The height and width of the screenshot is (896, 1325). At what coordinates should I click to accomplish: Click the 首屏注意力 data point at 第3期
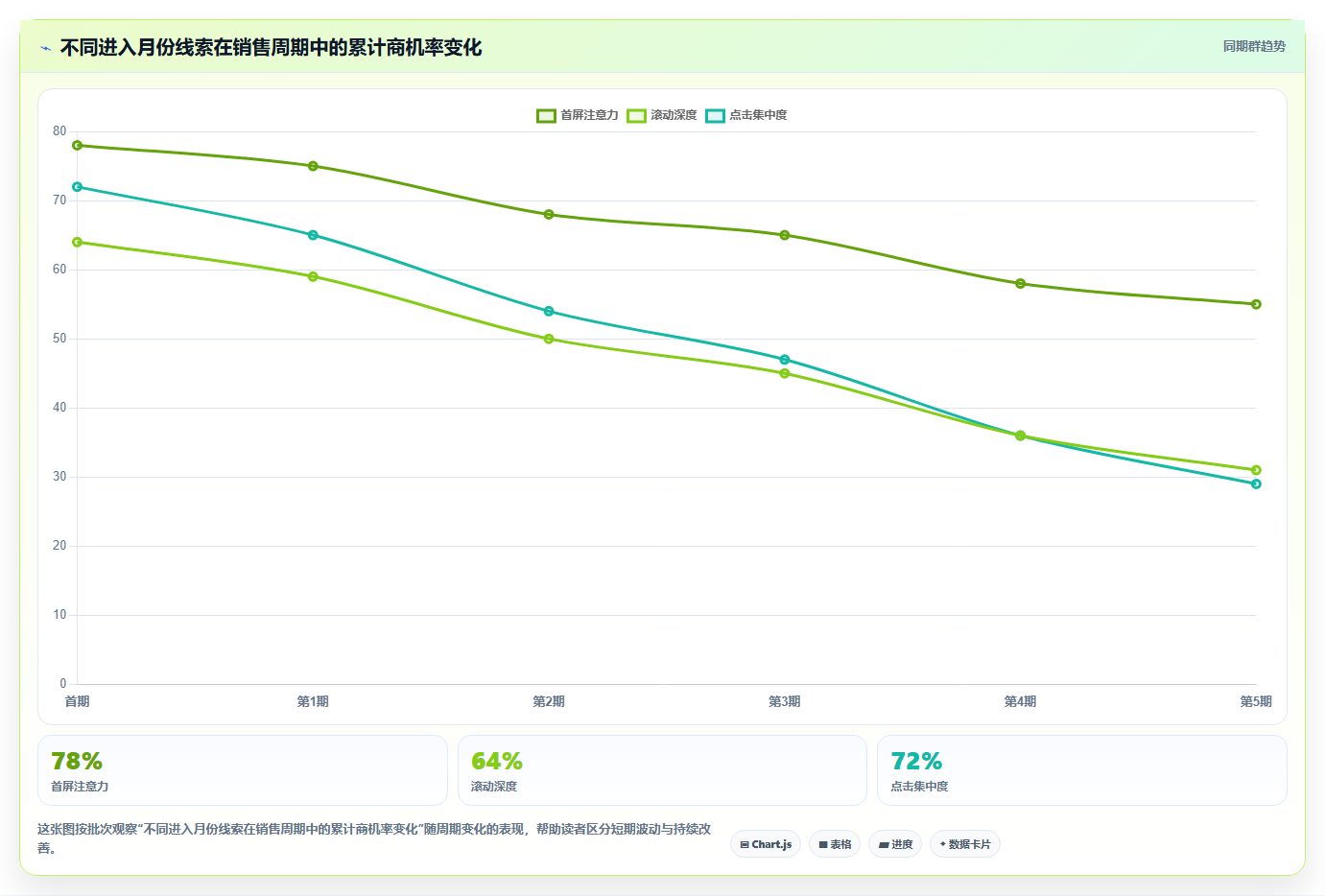(785, 235)
